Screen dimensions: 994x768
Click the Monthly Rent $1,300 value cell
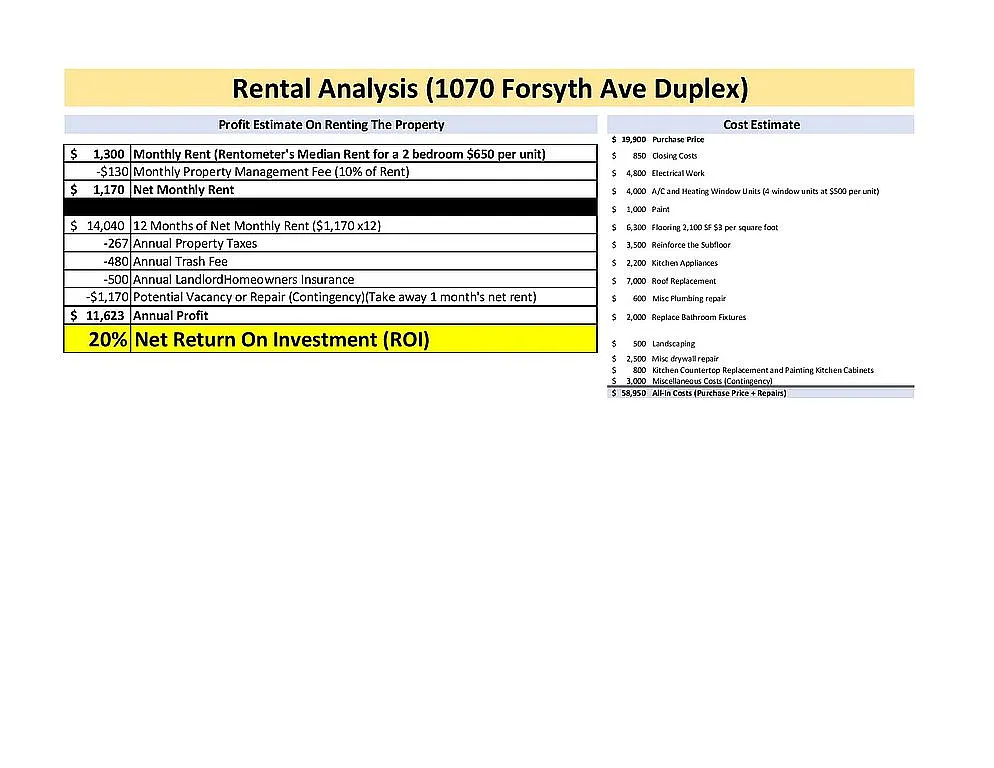click(x=98, y=155)
